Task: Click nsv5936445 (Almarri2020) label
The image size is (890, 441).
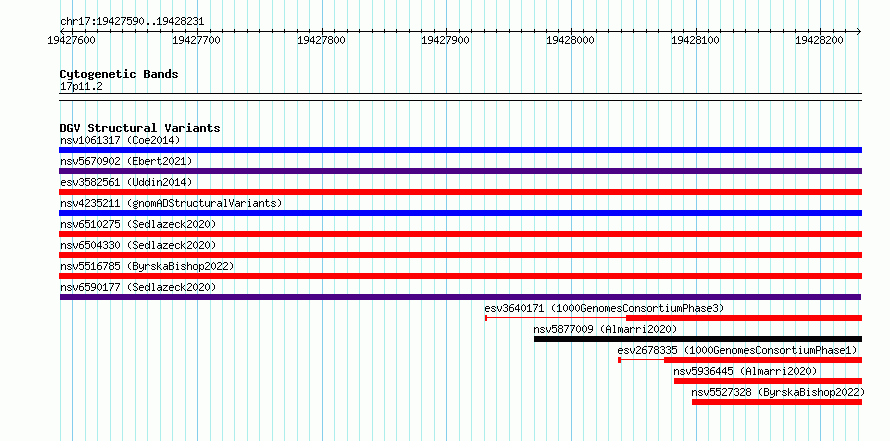Action: (x=745, y=371)
